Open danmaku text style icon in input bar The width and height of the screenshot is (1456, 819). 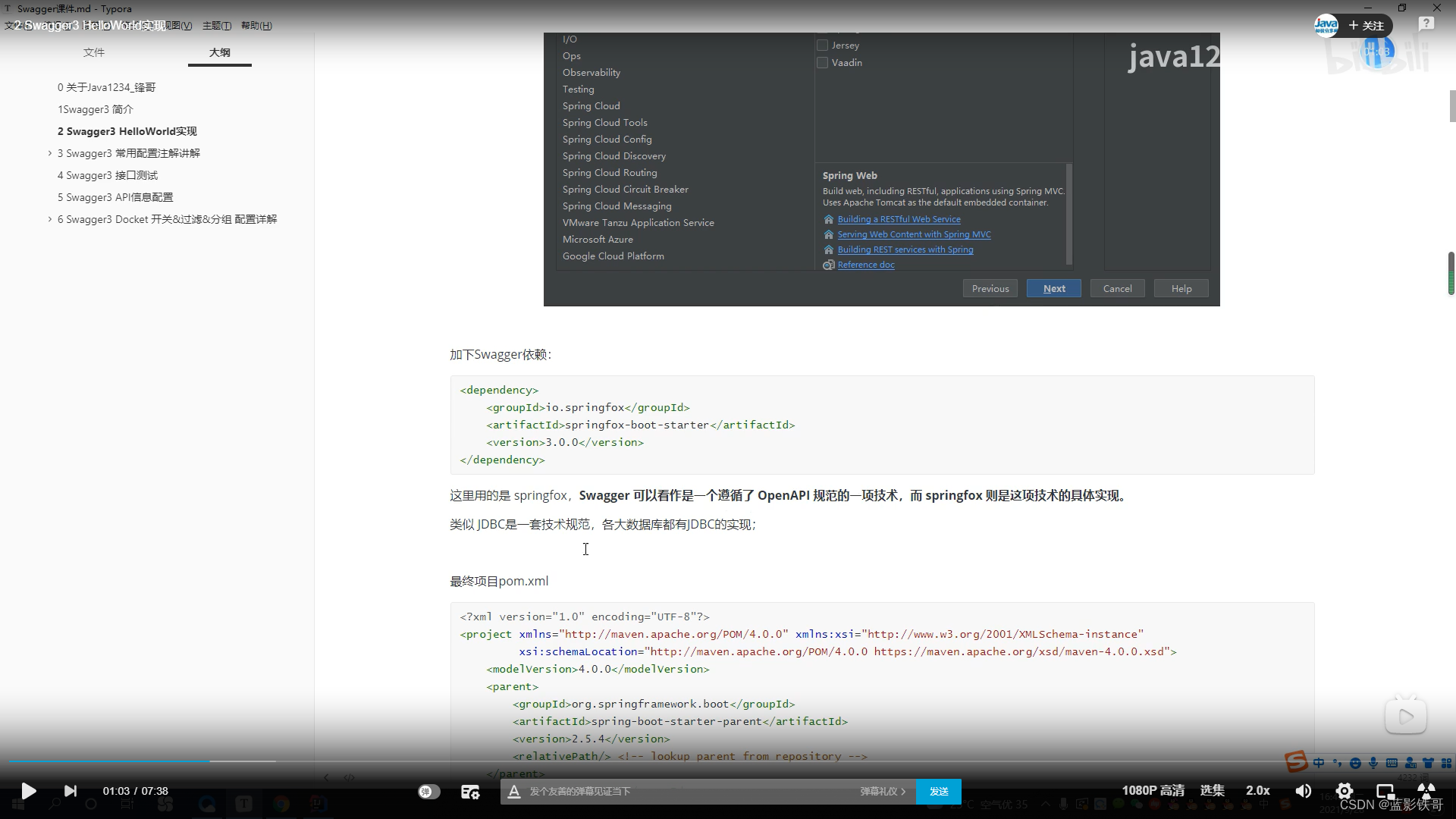[x=514, y=792]
